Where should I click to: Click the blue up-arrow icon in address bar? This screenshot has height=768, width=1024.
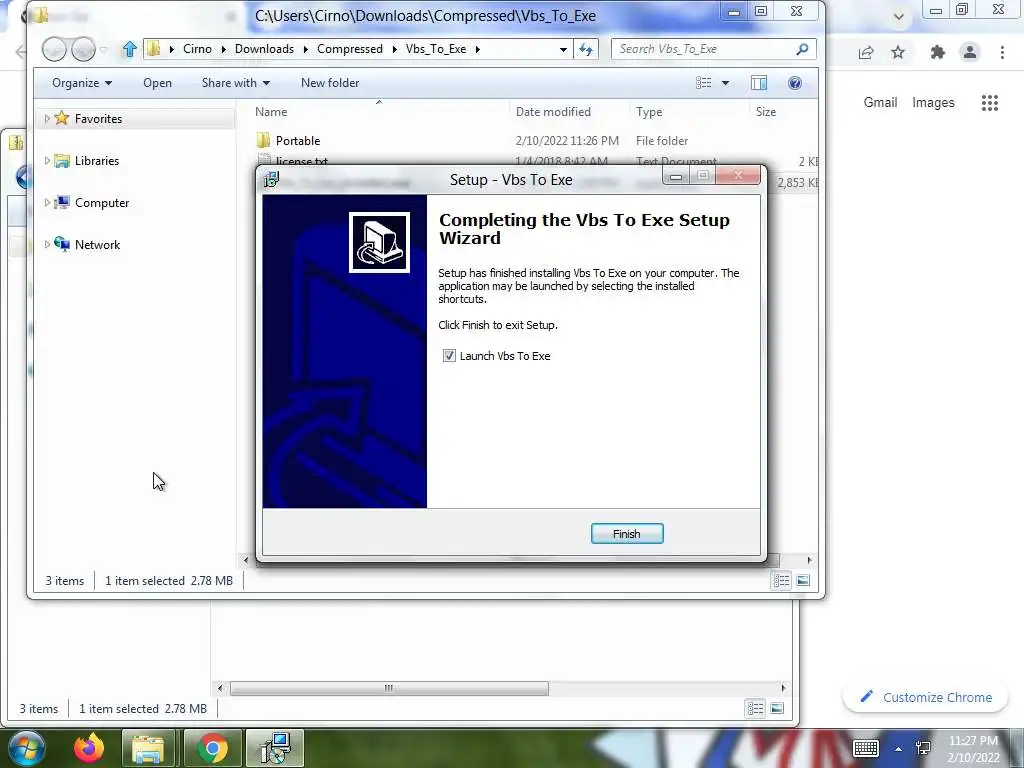coord(129,49)
